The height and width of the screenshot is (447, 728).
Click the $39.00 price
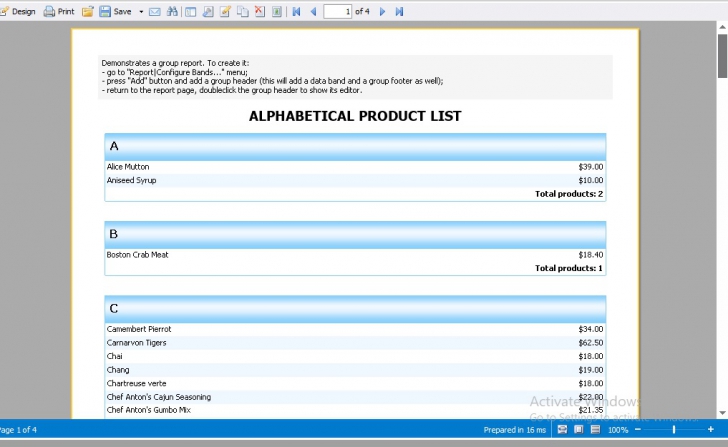click(x=591, y=167)
